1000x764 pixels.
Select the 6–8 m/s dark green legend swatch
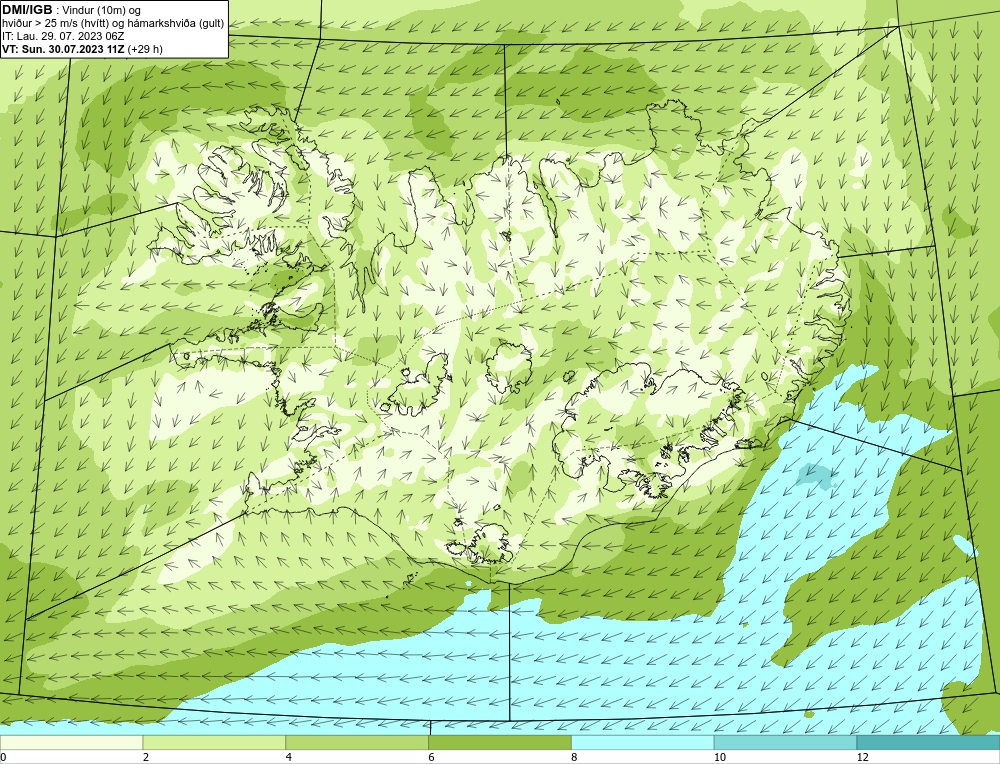tap(500, 743)
